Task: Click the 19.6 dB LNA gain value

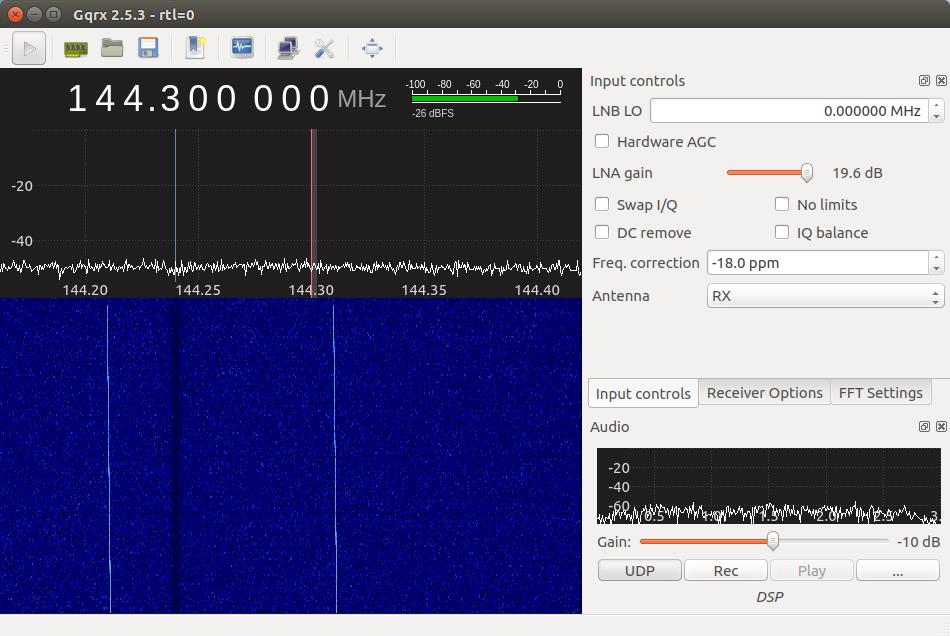Action: click(x=857, y=173)
